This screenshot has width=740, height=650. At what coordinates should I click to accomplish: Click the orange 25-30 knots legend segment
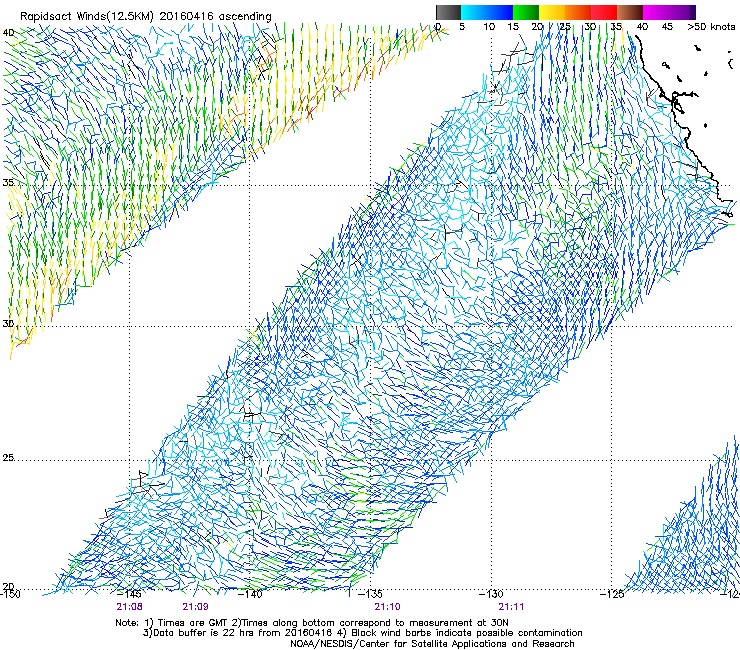coord(578,12)
